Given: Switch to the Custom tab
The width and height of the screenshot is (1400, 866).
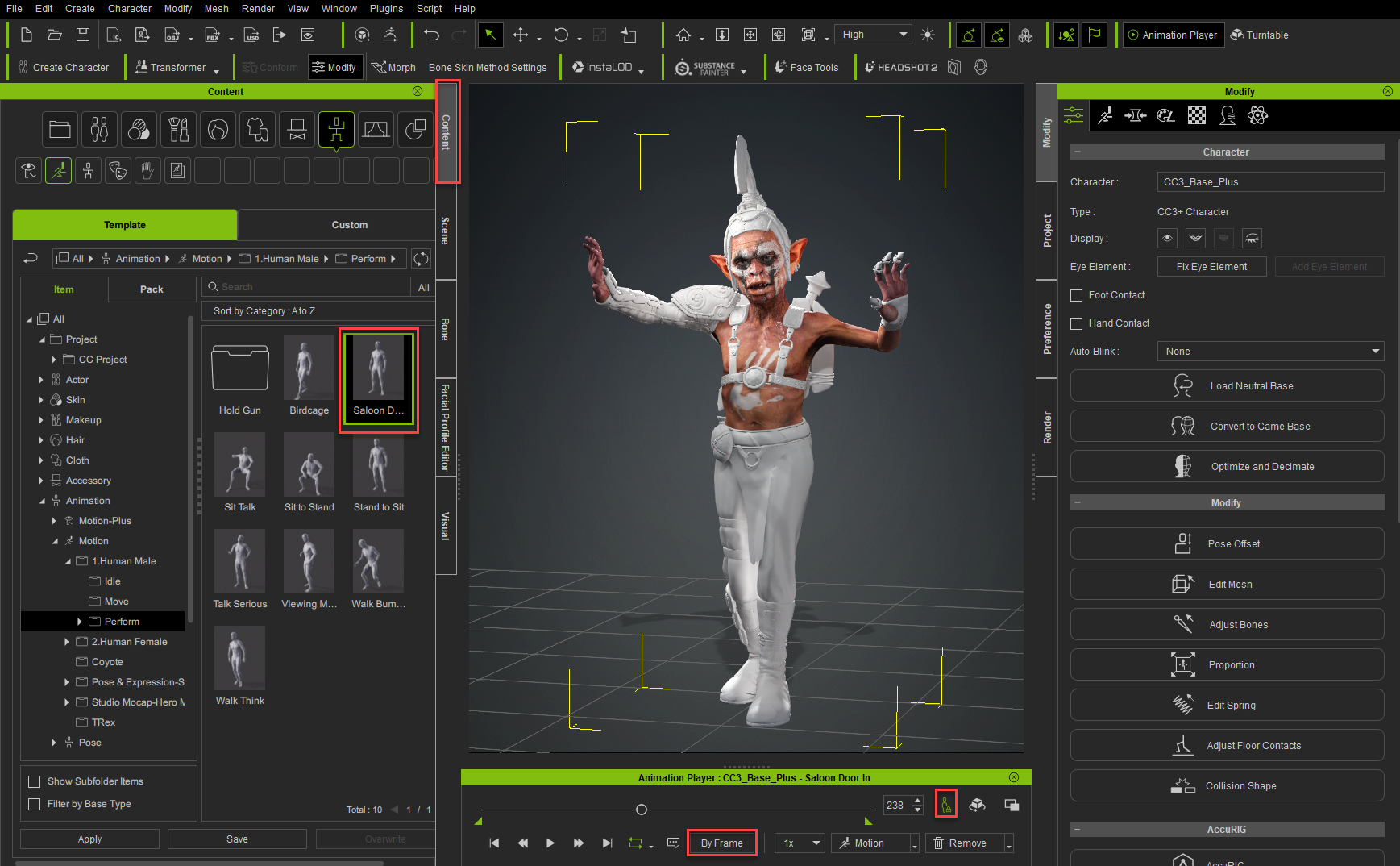Looking at the screenshot, I should point(349,225).
